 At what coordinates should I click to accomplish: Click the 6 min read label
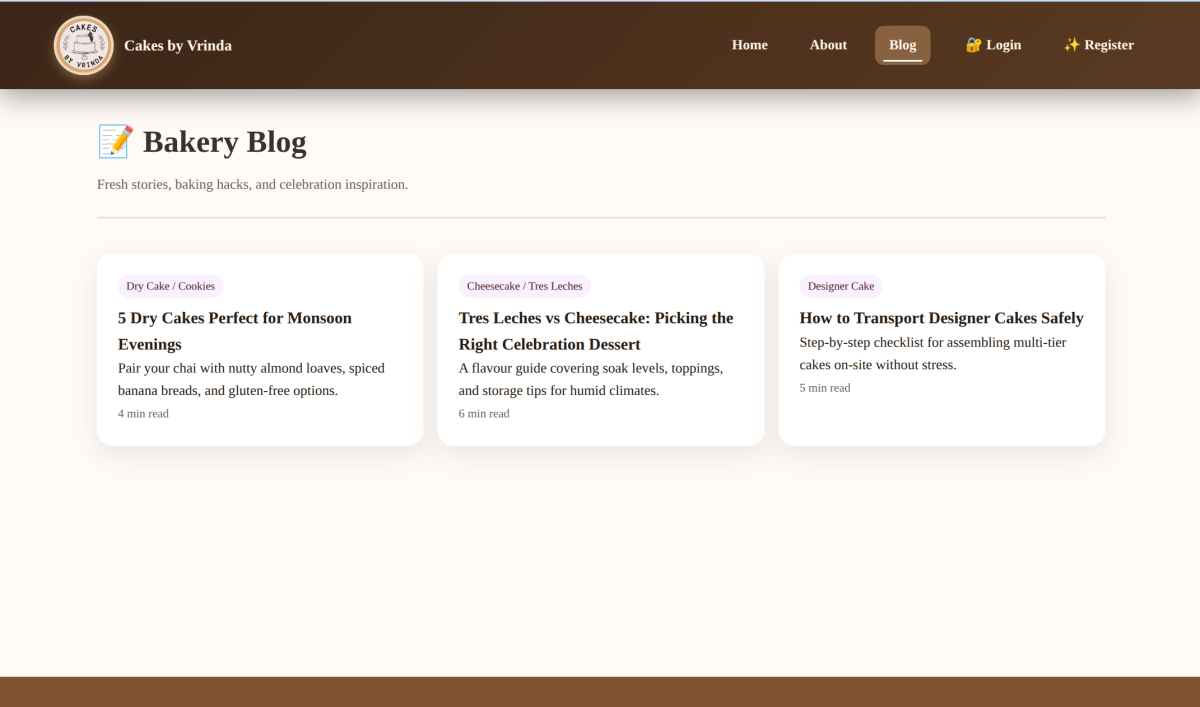[484, 413]
